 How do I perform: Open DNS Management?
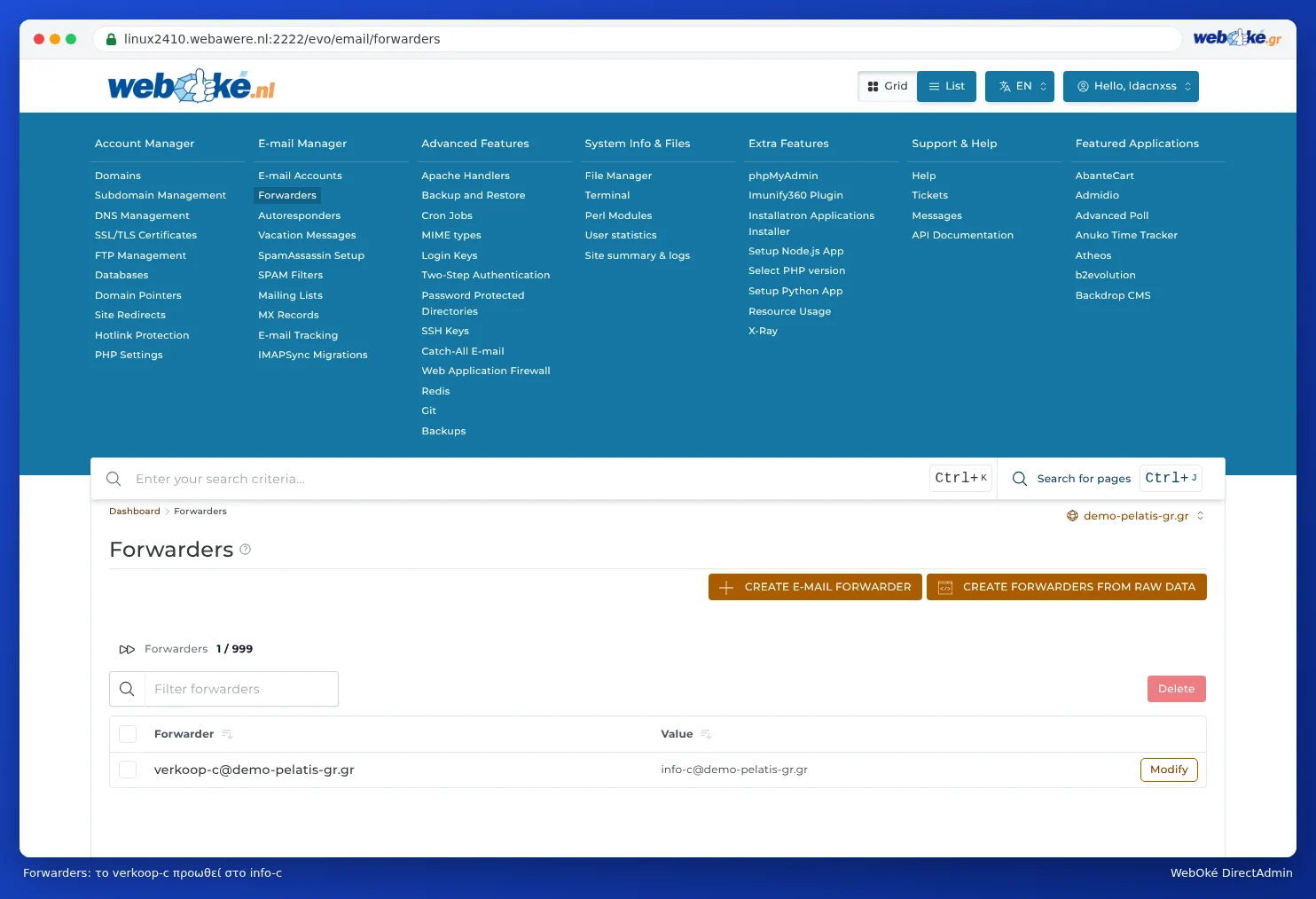142,215
